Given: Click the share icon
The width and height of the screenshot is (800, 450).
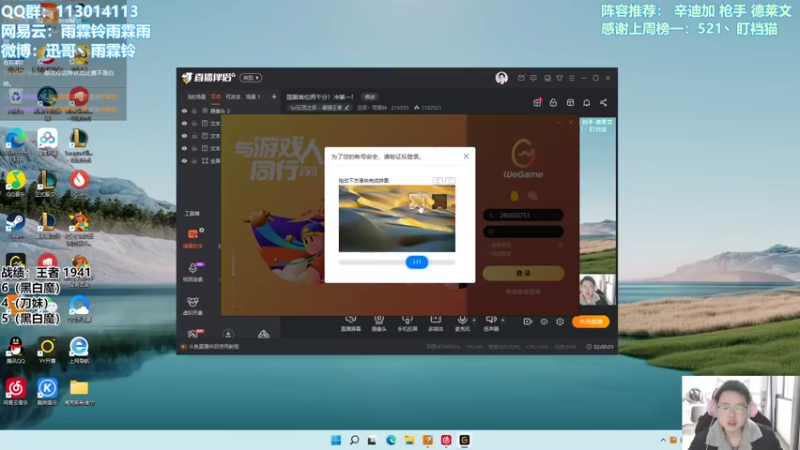Looking at the screenshot, I should tap(604, 103).
